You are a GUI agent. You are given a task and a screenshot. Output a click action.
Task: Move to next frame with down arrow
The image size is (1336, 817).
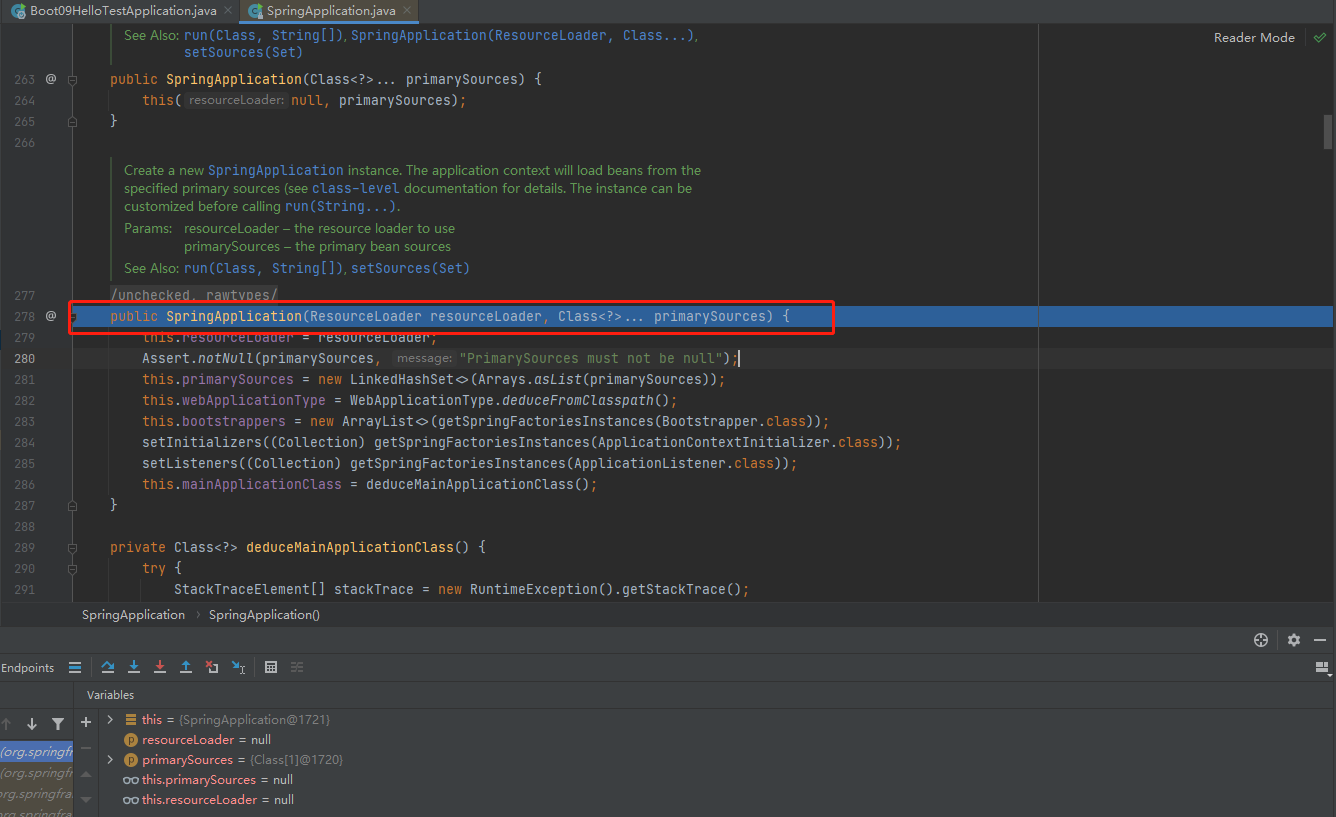(32, 724)
